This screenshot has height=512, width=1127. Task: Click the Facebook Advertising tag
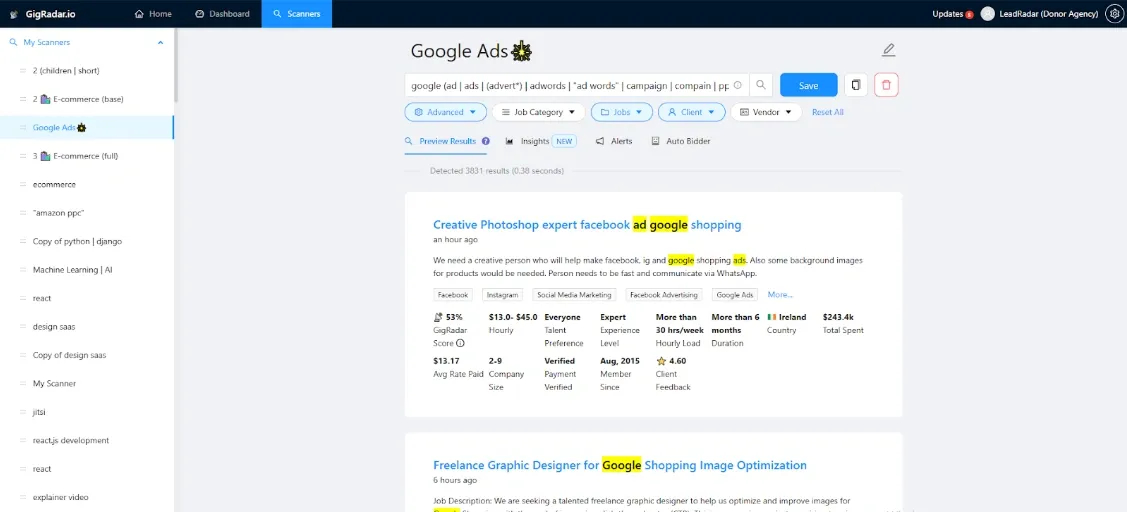[663, 295]
